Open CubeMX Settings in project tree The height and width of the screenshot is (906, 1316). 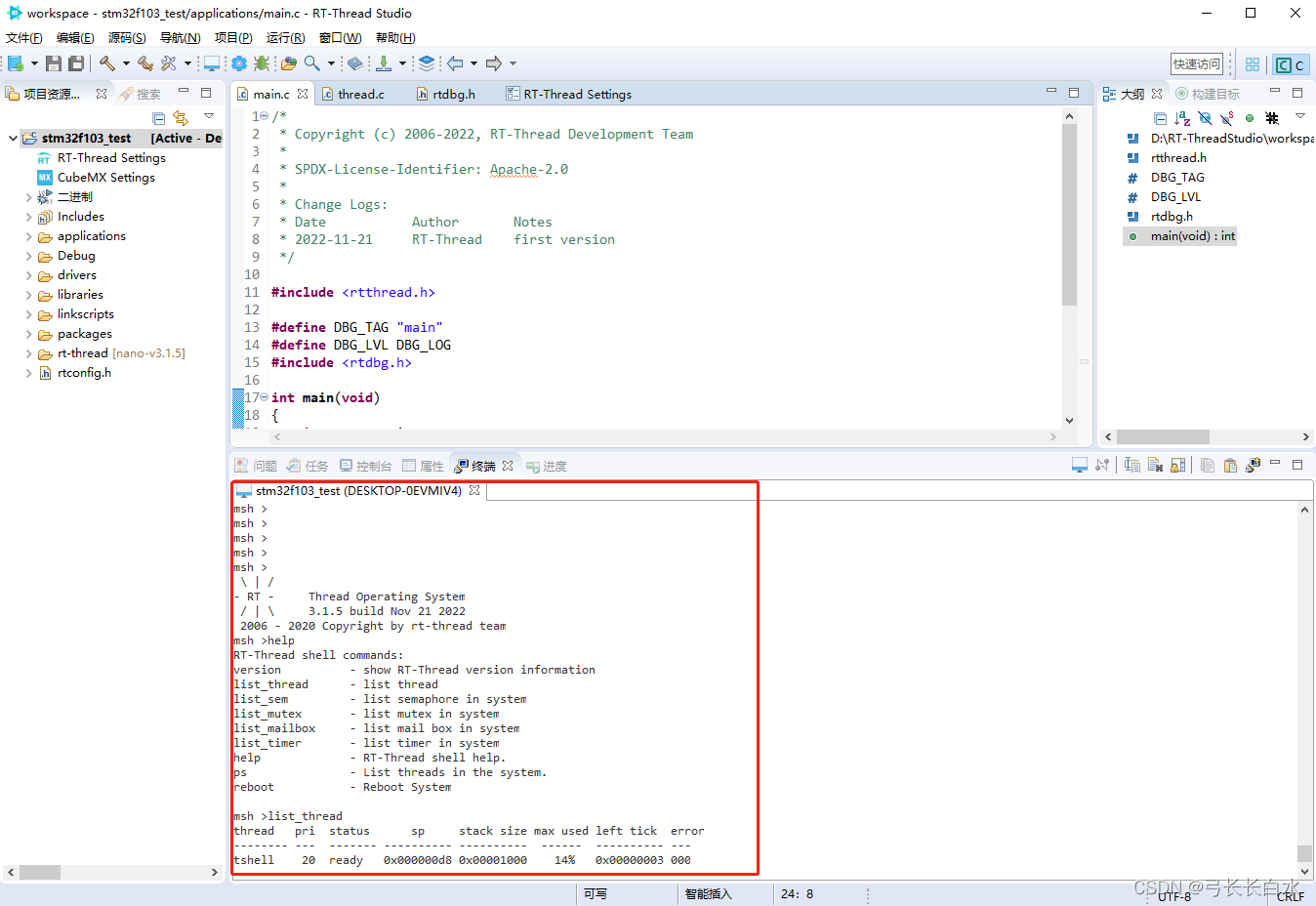105,178
